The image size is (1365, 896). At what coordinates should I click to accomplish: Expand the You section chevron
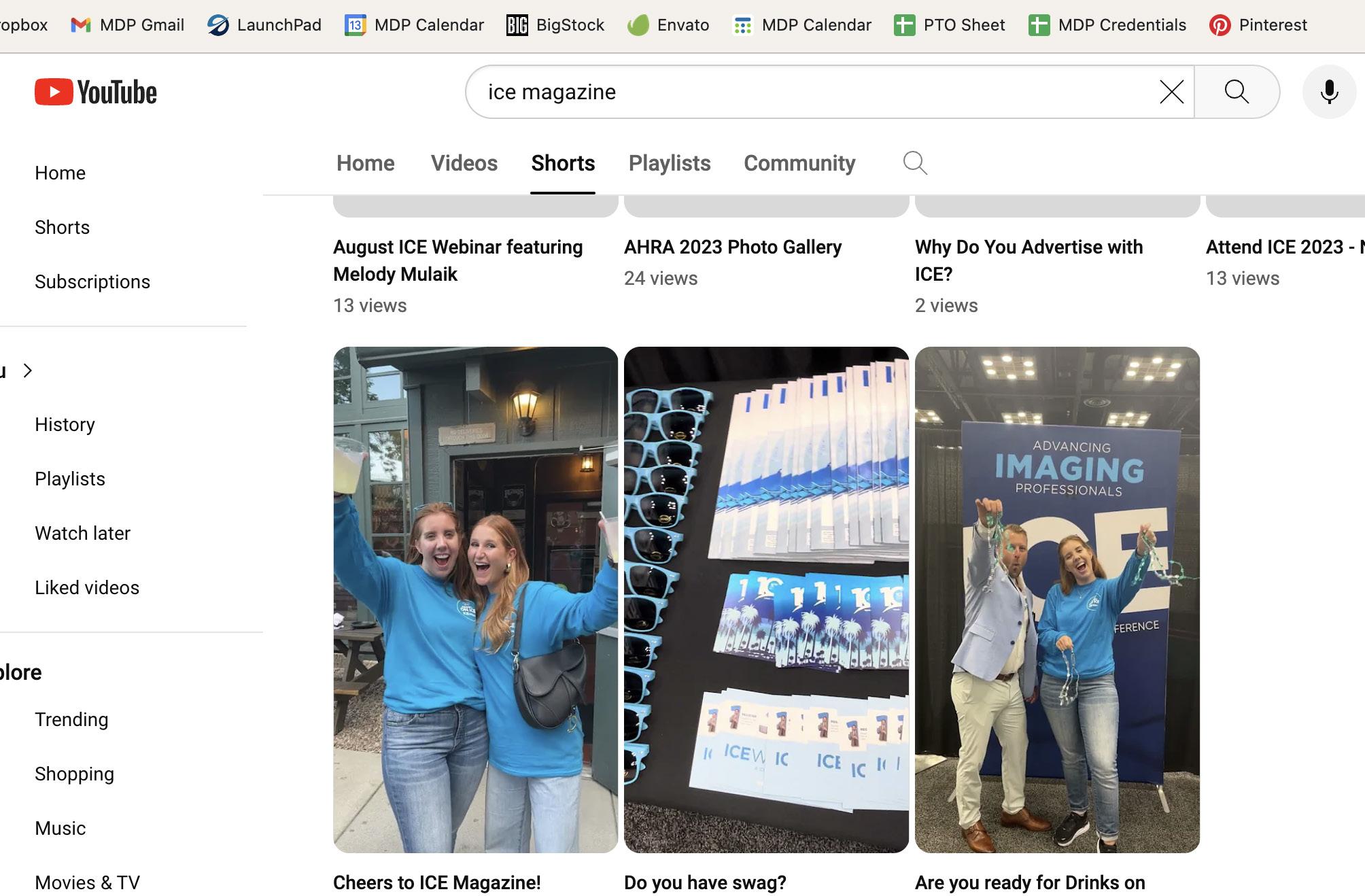(28, 371)
